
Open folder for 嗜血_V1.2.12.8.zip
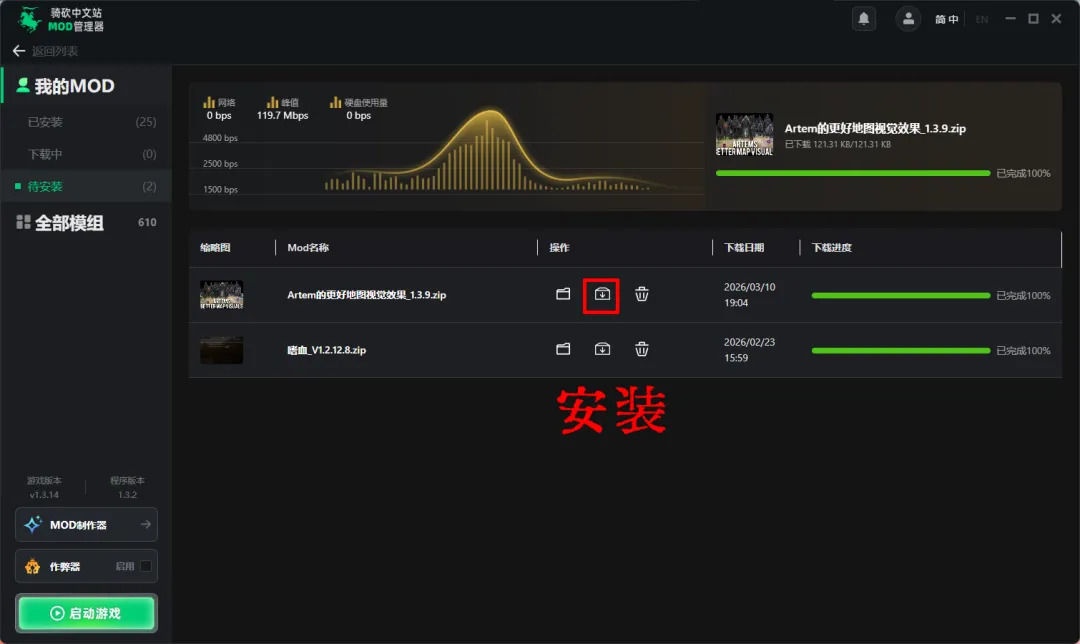563,349
